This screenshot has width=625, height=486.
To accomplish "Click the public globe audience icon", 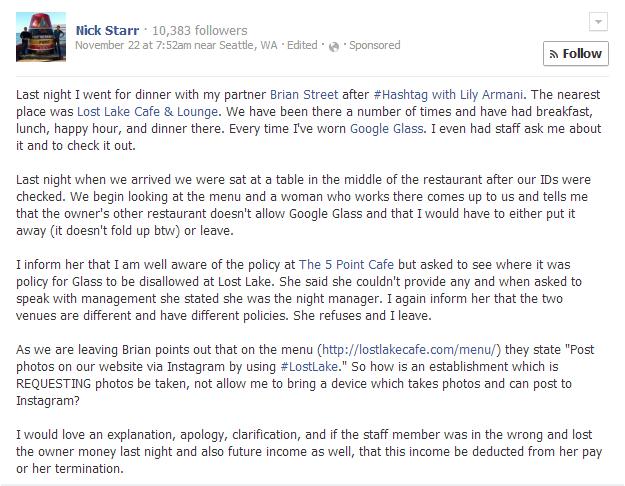I will click(x=334, y=47).
